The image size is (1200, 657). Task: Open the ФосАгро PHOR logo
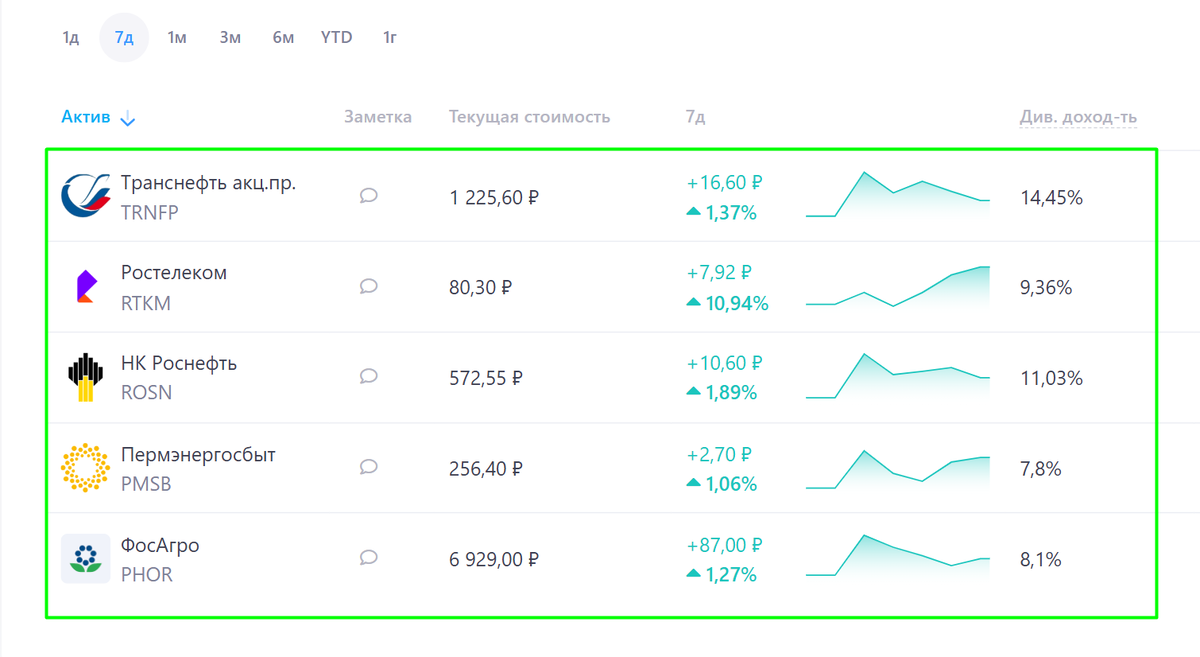[x=85, y=559]
